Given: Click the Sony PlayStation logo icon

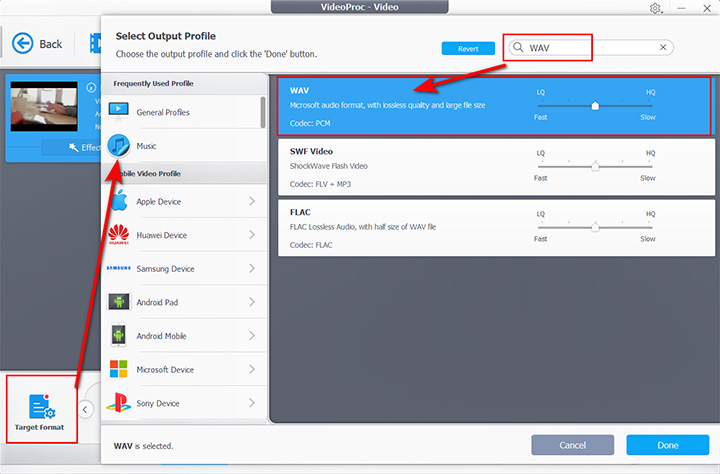Looking at the screenshot, I should click(118, 402).
